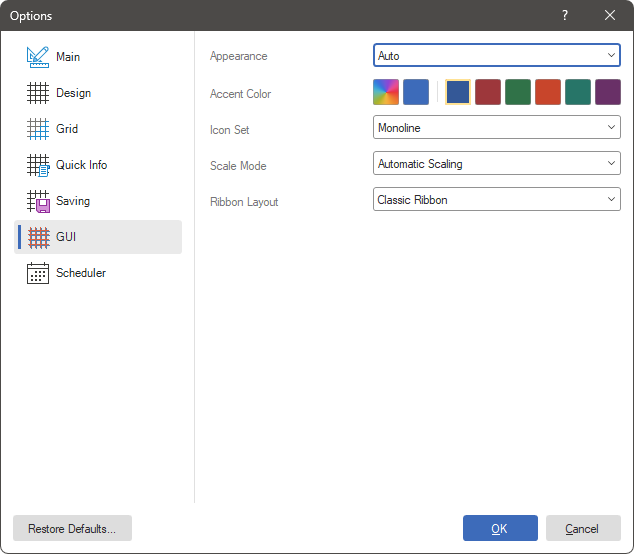The width and height of the screenshot is (634, 554).
Task: Select the GUI category icon
Action: pyautogui.click(x=38, y=237)
